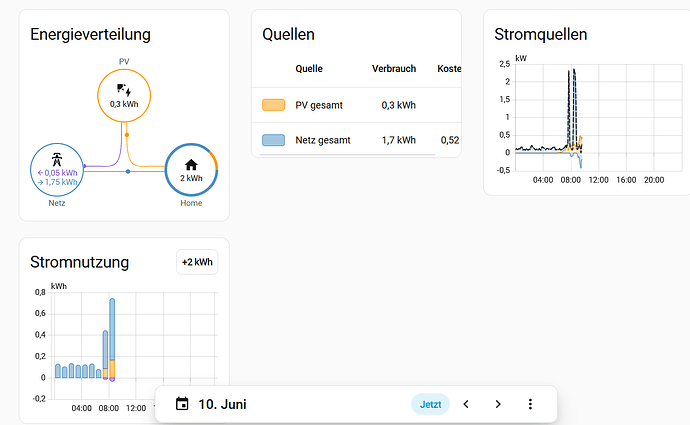
Task: Go to next day with right chevron
Action: click(x=498, y=404)
